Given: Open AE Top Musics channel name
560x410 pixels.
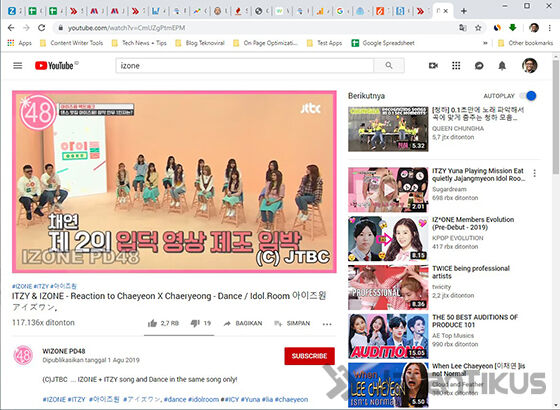Looking at the screenshot, I should [453, 335].
